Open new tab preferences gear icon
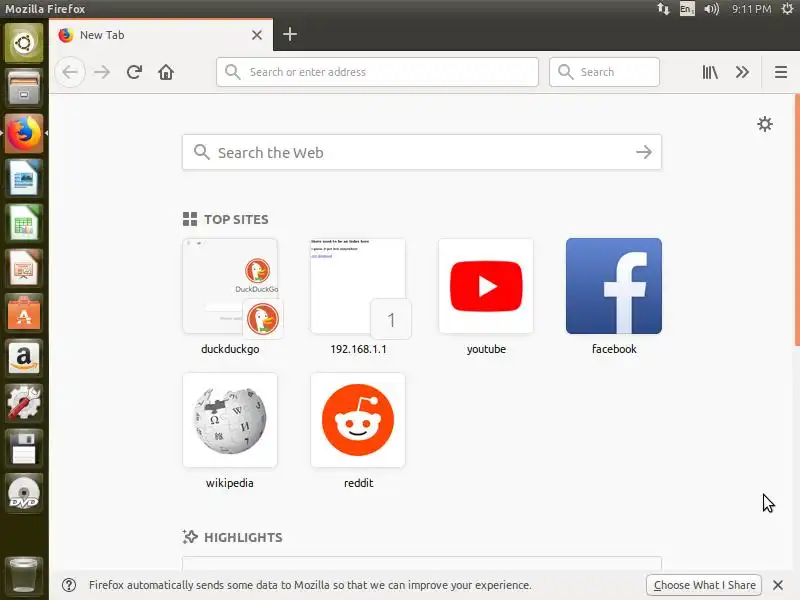The image size is (800, 600). pyautogui.click(x=764, y=124)
